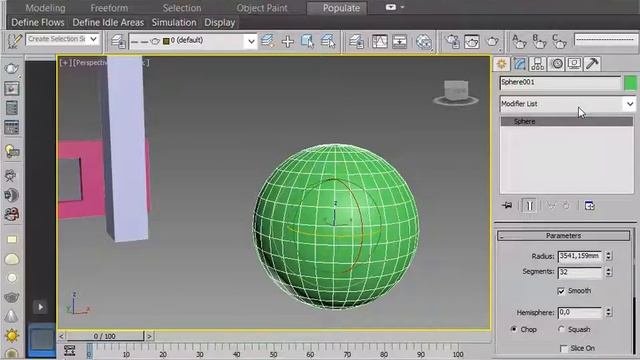Click the sun light icon in left toolbar
Viewport: 640px width, 360px height.
point(12,336)
